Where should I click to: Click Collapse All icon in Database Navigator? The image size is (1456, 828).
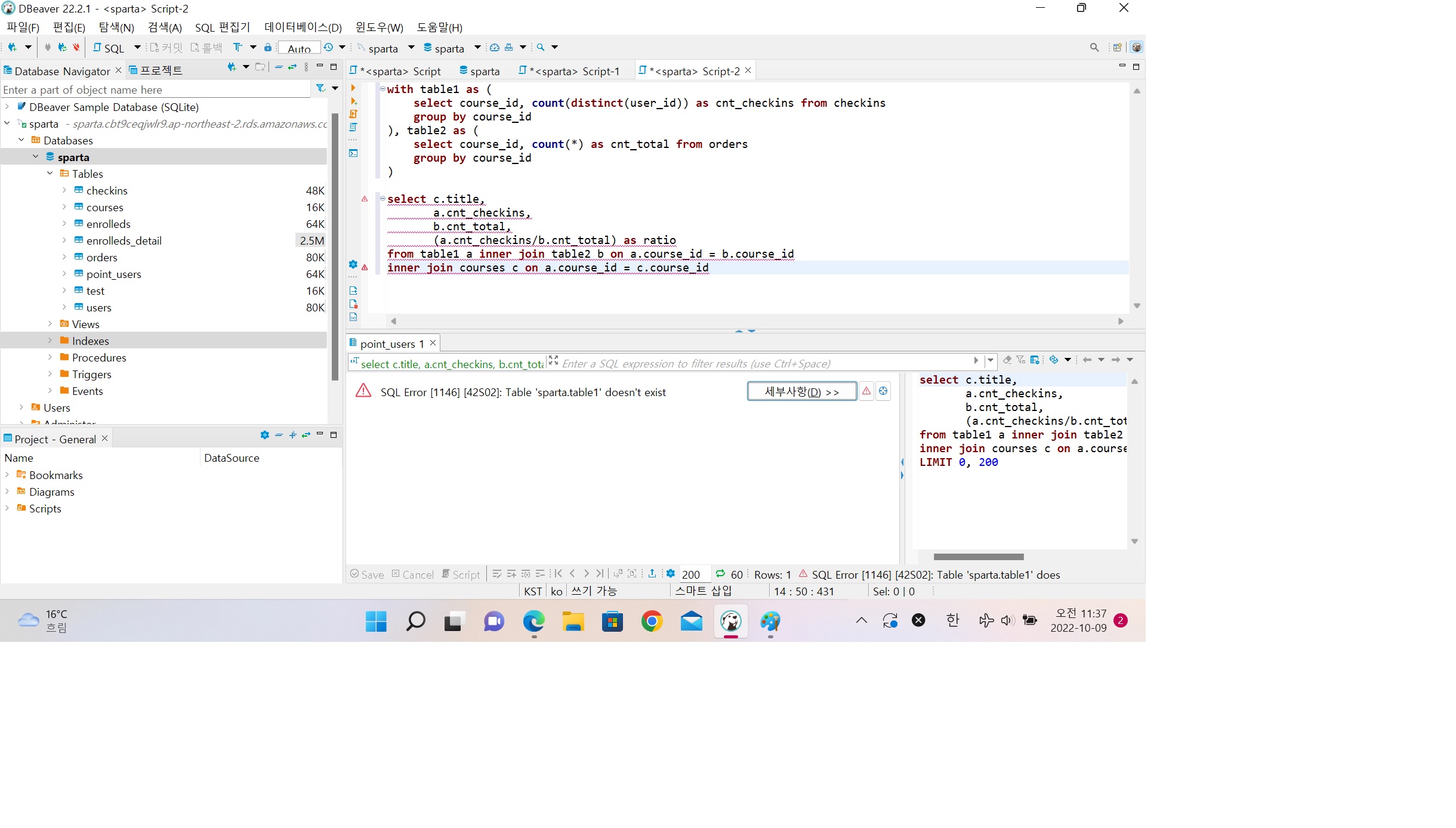[x=279, y=67]
